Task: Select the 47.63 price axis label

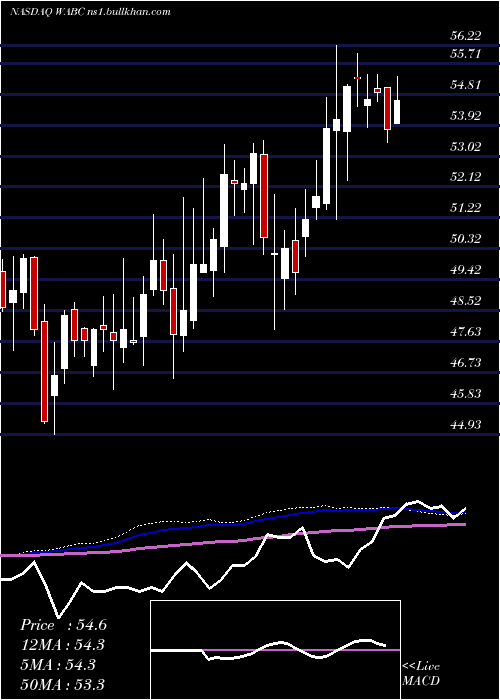Action: (466, 332)
